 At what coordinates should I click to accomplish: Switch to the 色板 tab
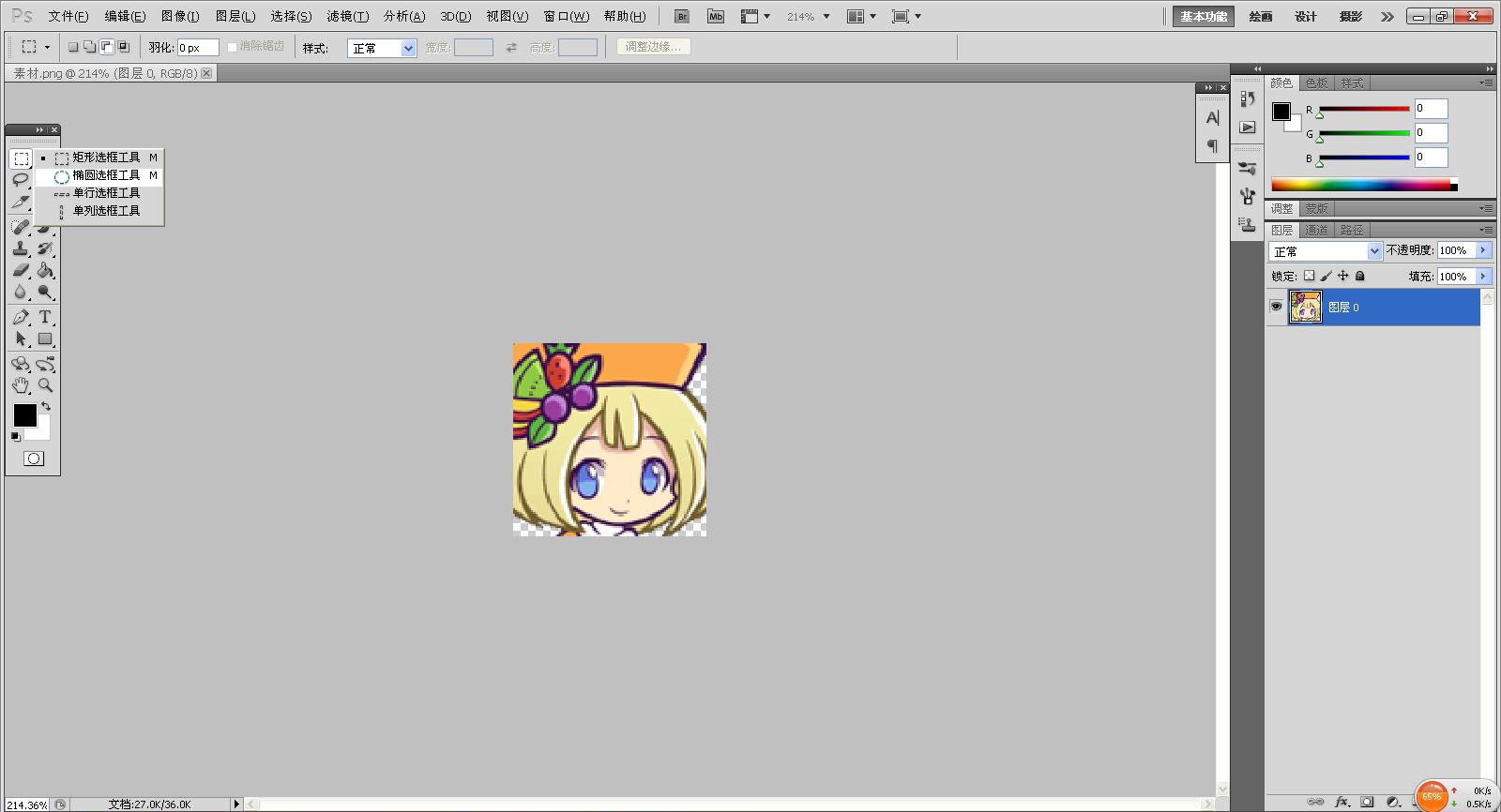(x=1316, y=83)
